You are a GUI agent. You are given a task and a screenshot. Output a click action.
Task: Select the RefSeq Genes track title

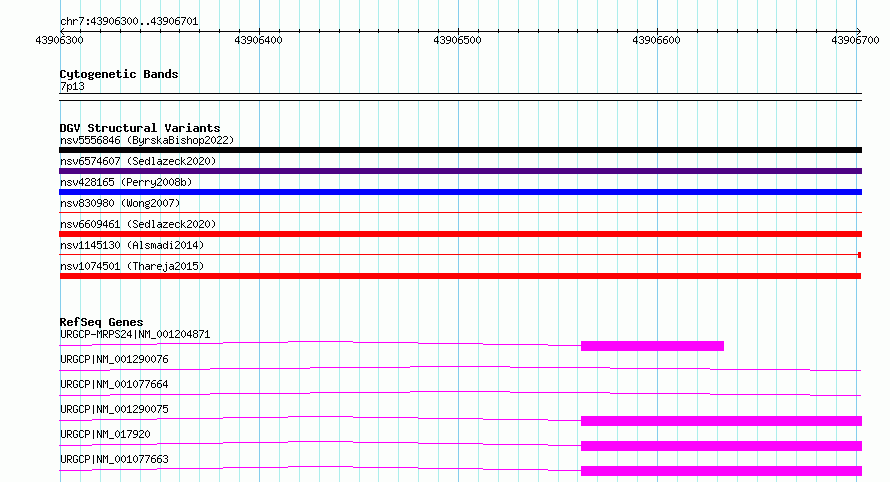(101, 322)
